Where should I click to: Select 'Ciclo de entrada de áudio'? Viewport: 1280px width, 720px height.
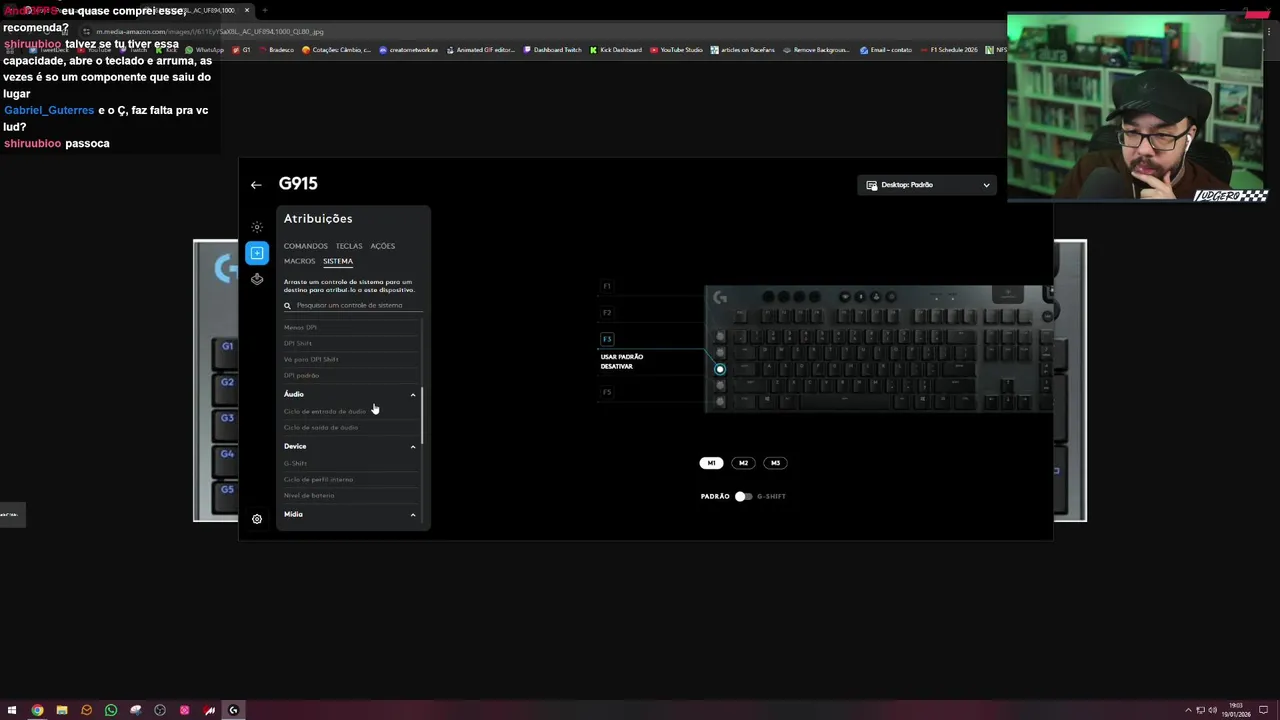[x=325, y=411]
